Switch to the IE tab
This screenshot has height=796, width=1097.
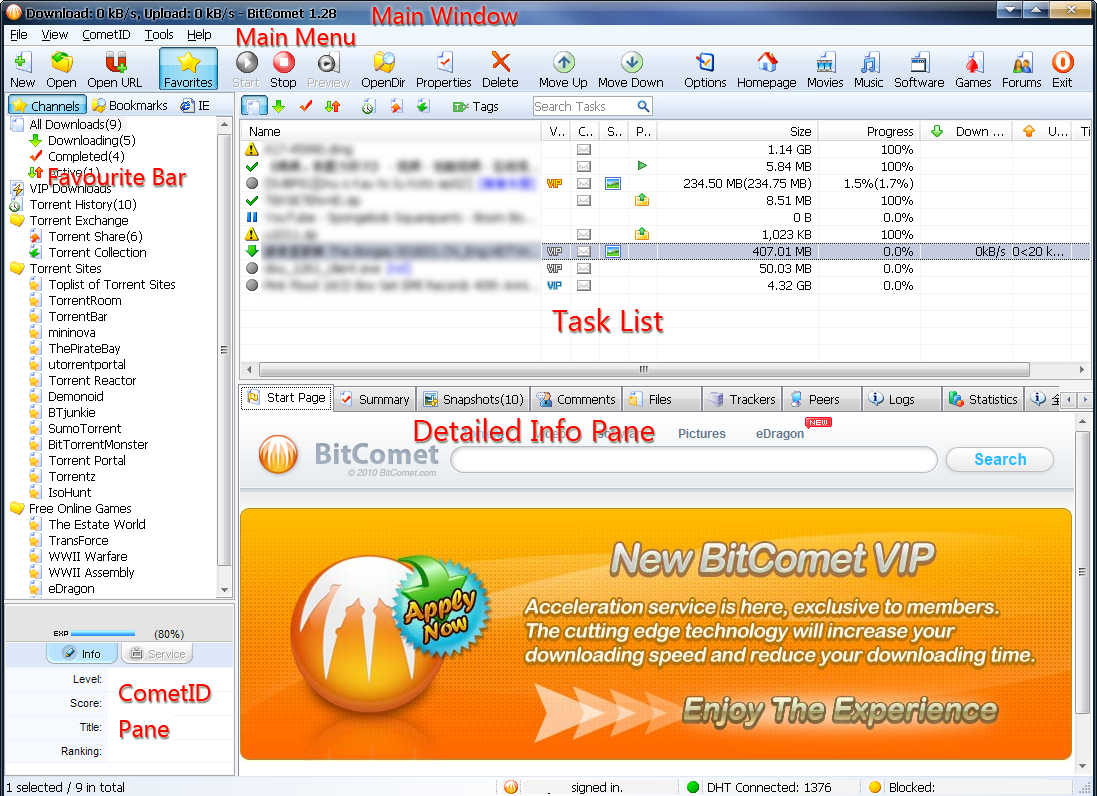point(195,106)
